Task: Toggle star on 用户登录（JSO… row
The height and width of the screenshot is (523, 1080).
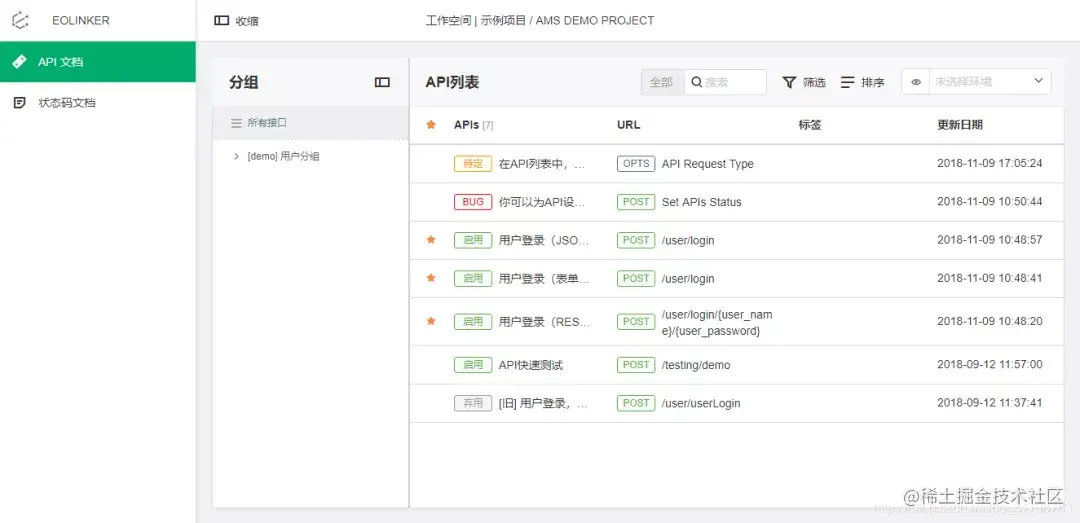Action: click(x=431, y=240)
